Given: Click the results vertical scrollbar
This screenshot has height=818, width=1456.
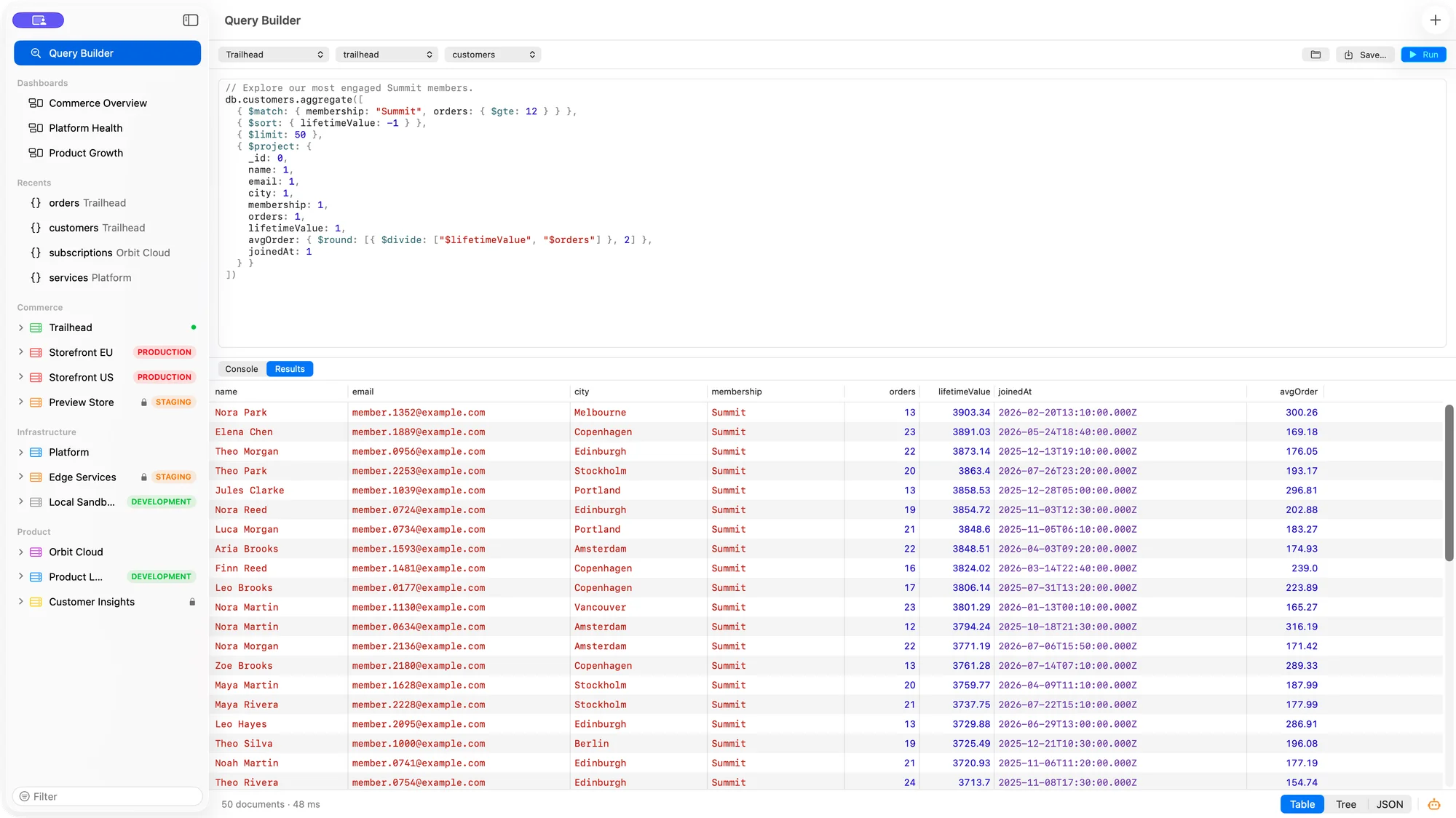Looking at the screenshot, I should (x=1449, y=483).
